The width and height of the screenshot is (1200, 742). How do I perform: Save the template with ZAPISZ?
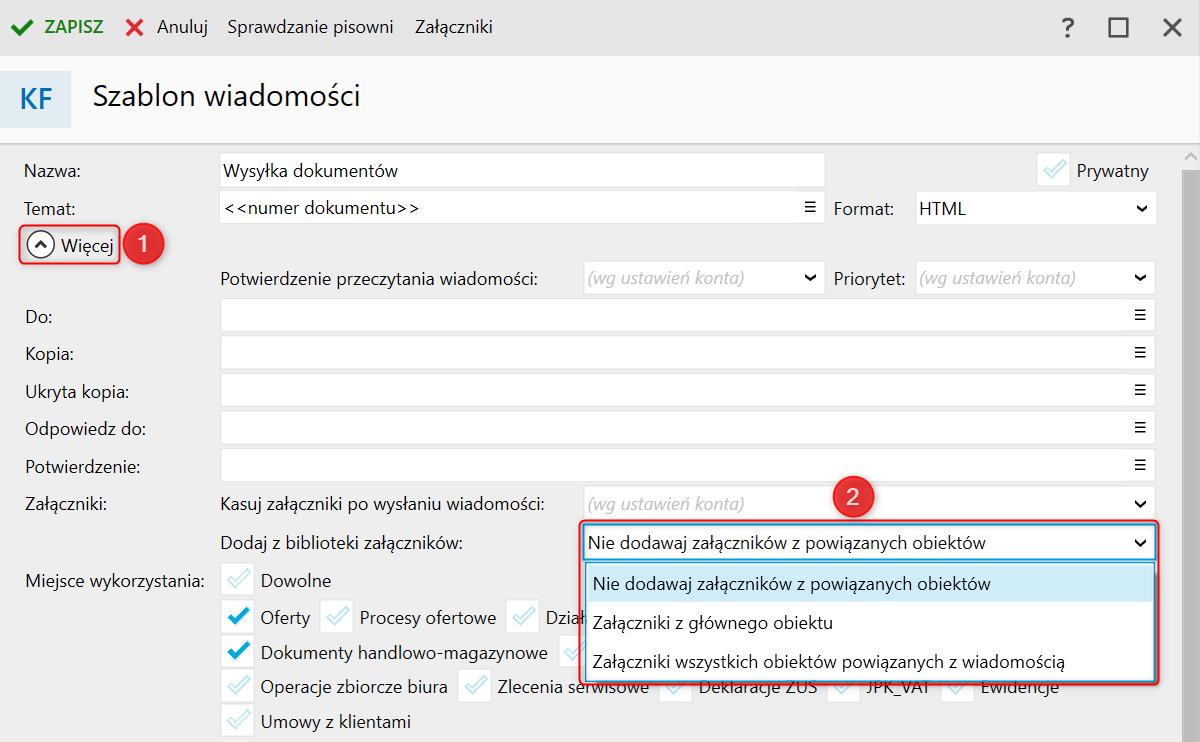click(57, 27)
